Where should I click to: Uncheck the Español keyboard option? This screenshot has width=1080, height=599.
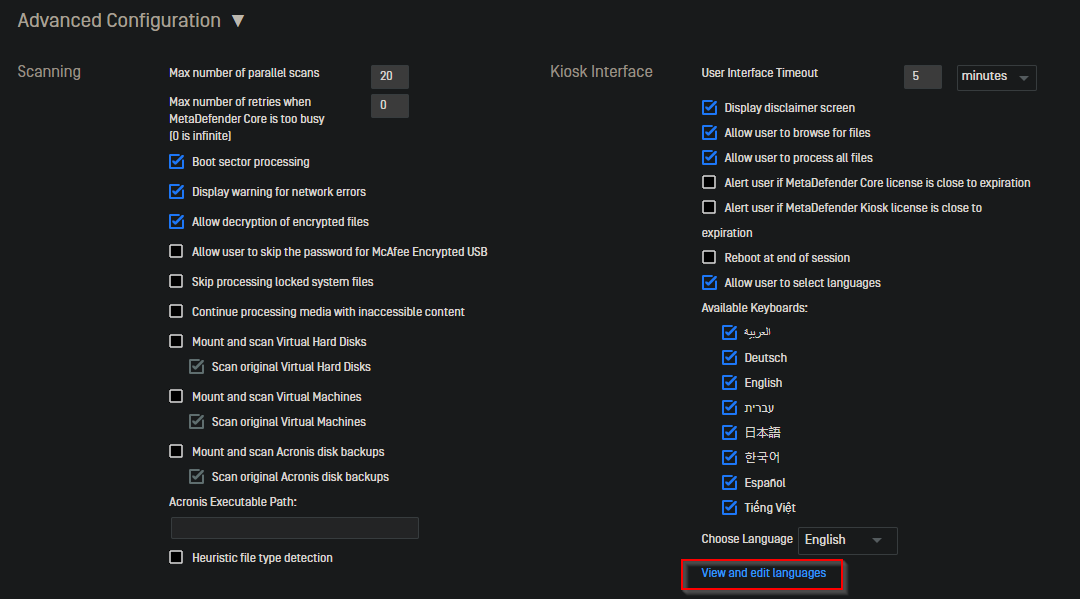(729, 483)
